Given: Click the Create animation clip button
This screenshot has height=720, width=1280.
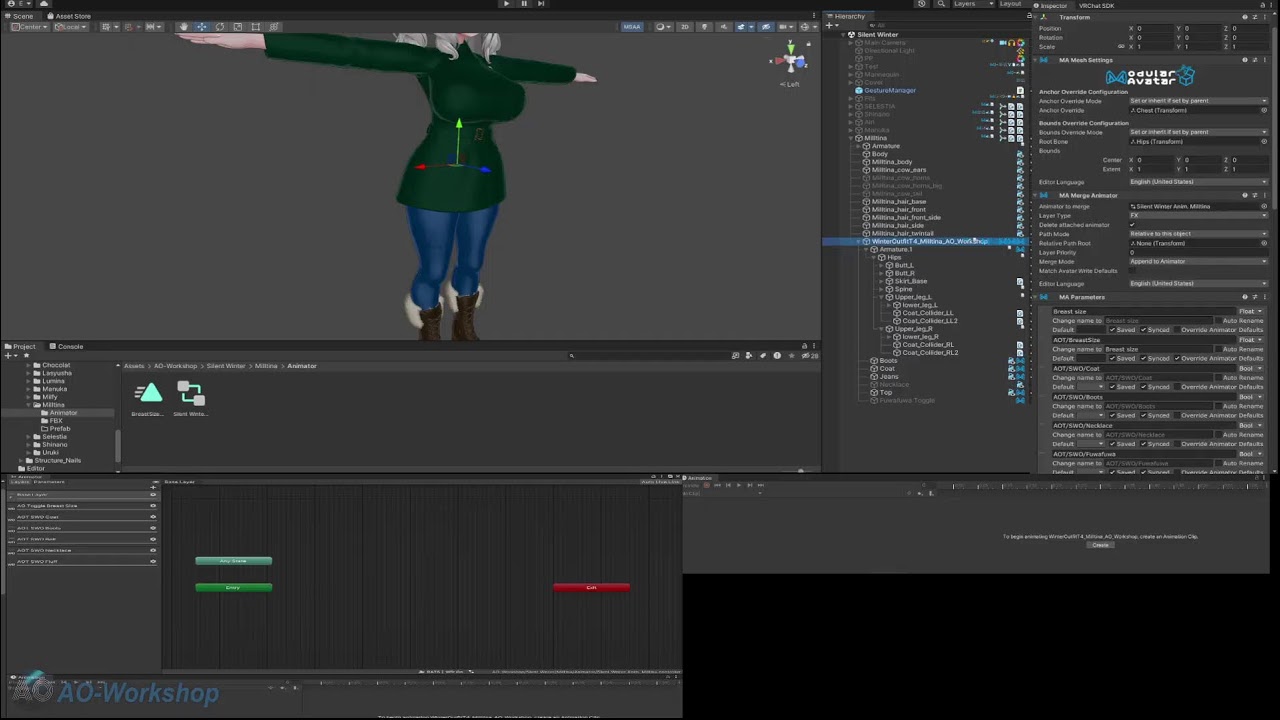Looking at the screenshot, I should point(1100,545).
